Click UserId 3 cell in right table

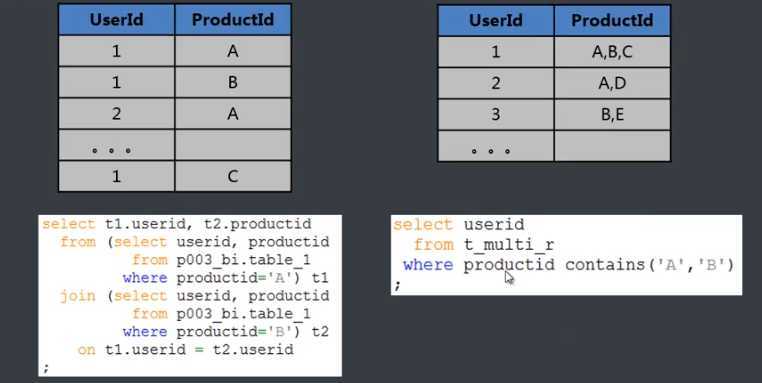(496, 114)
